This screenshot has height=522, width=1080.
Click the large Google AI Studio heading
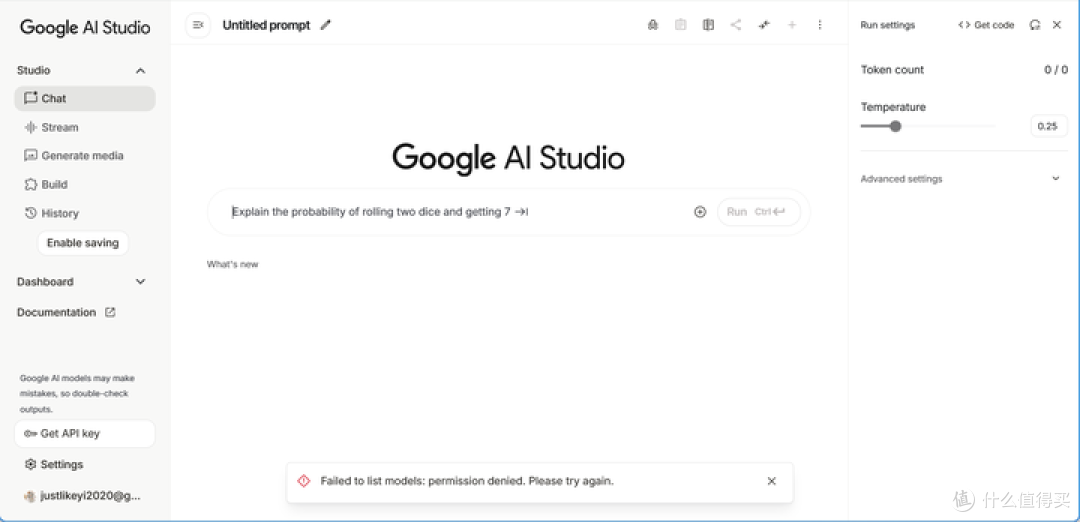tap(508, 159)
